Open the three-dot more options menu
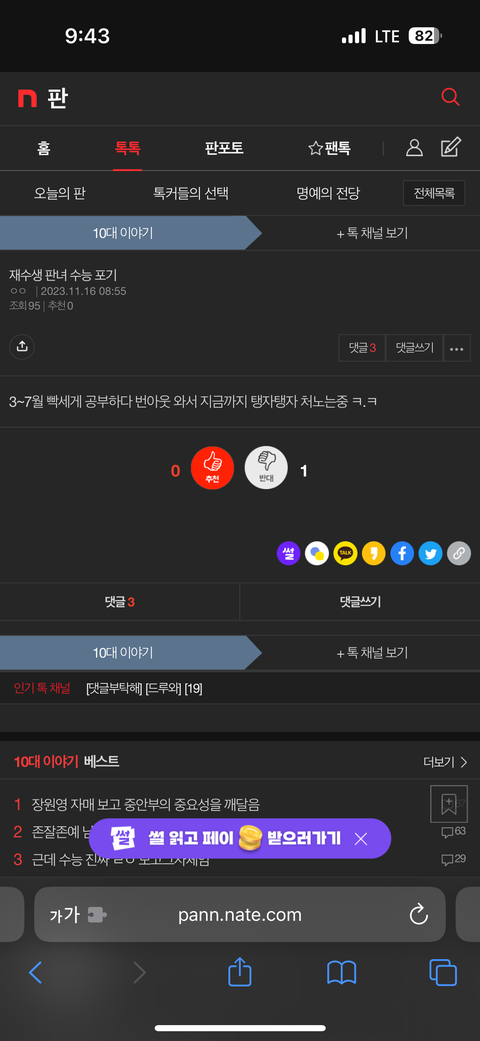Viewport: 480px width, 1041px height. (457, 348)
